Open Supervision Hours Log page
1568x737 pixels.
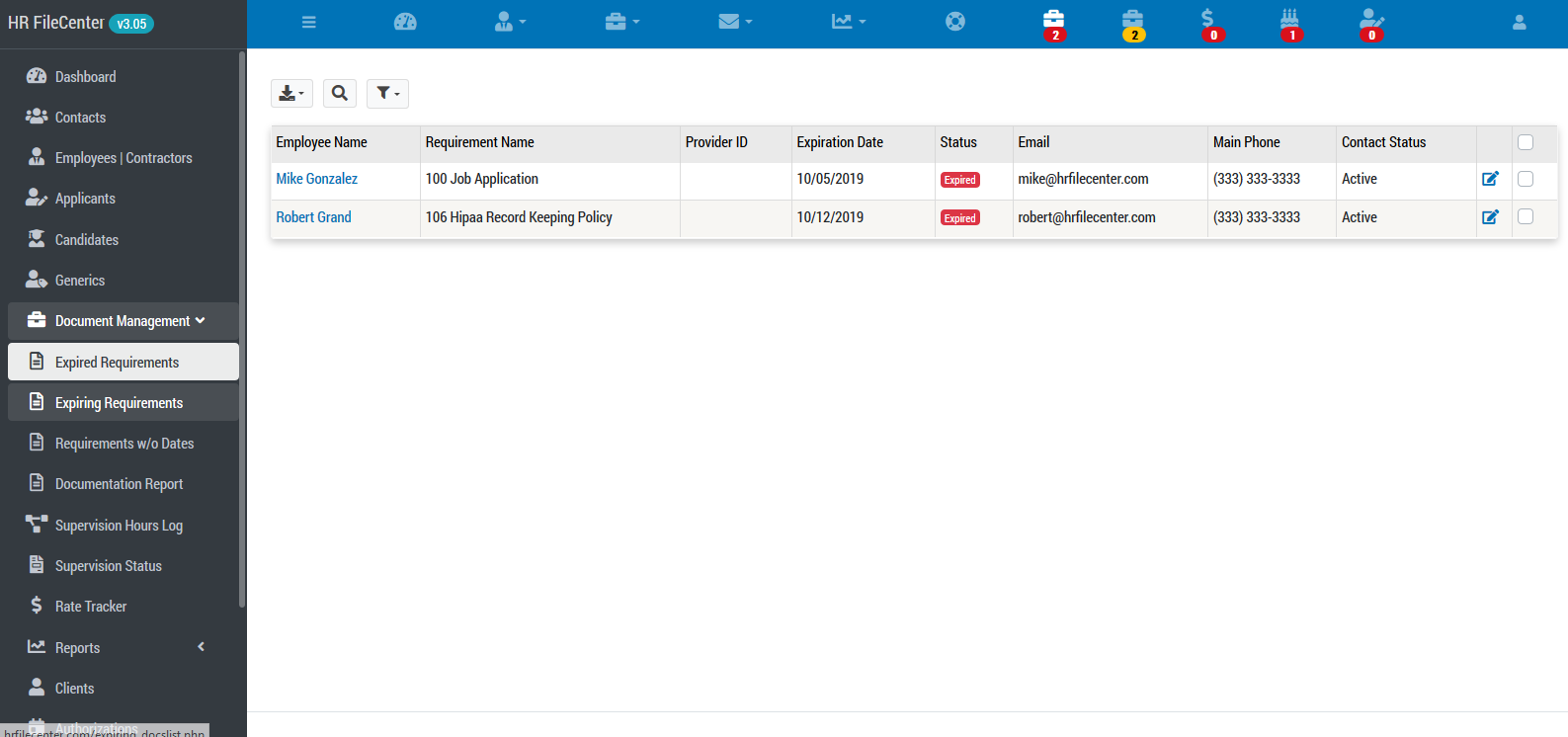coord(119,526)
